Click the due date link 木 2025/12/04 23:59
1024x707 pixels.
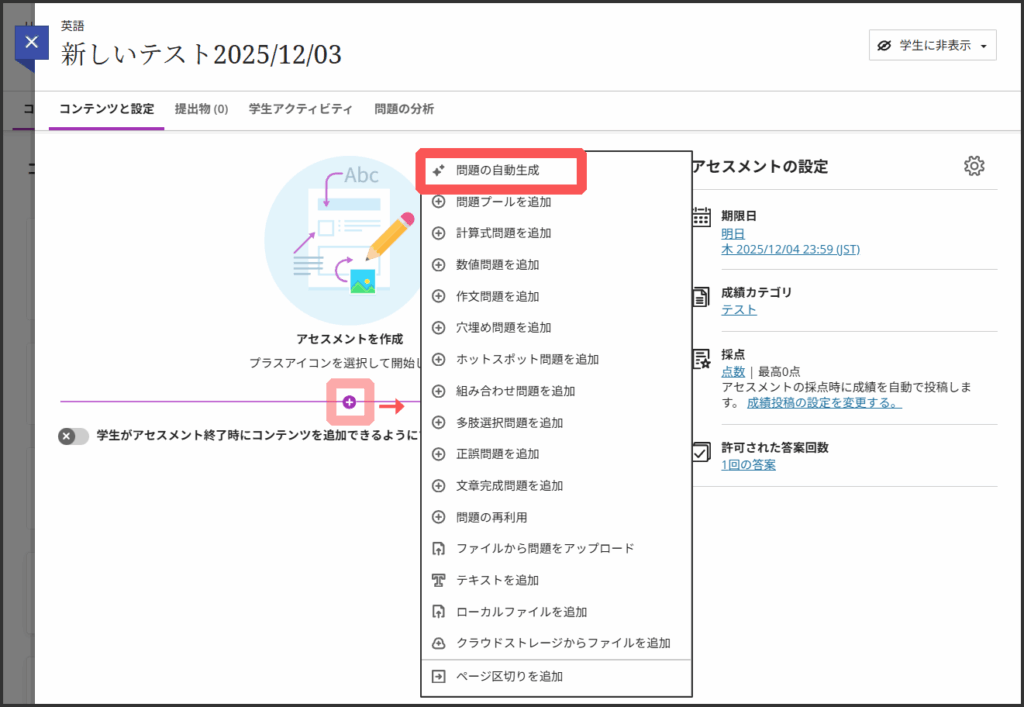point(790,249)
